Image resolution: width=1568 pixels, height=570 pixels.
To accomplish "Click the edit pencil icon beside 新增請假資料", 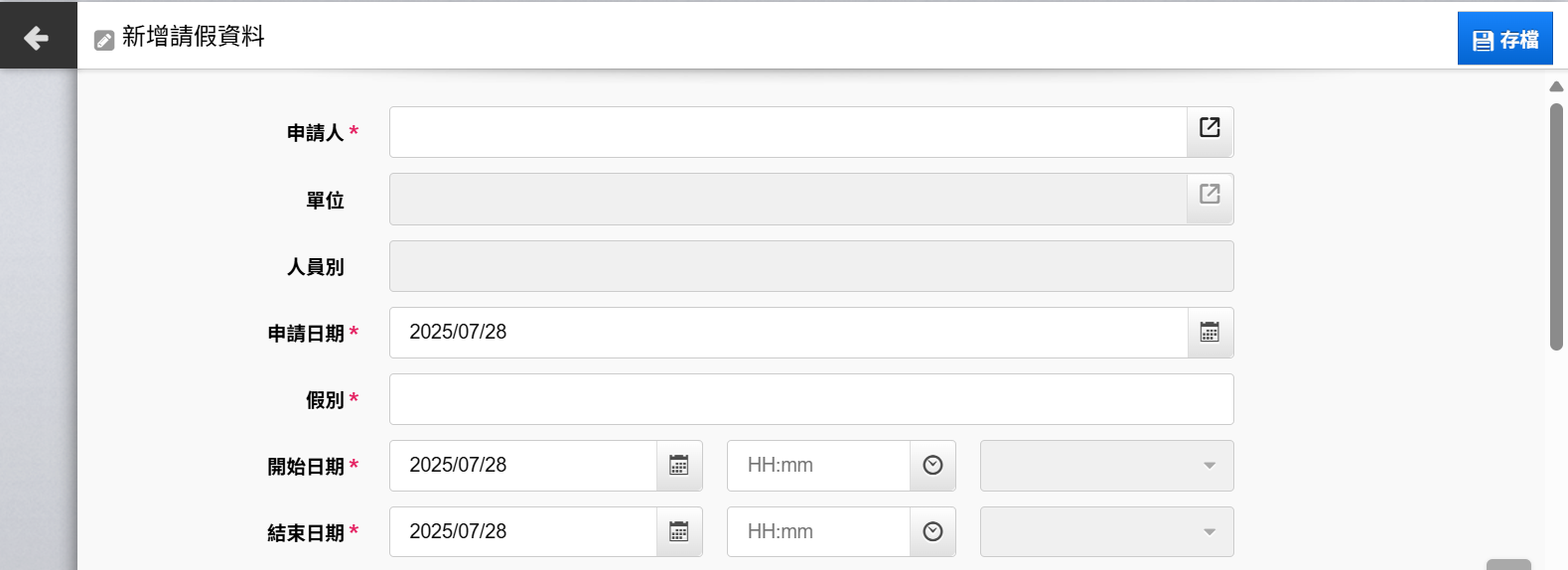I will pos(104,40).
